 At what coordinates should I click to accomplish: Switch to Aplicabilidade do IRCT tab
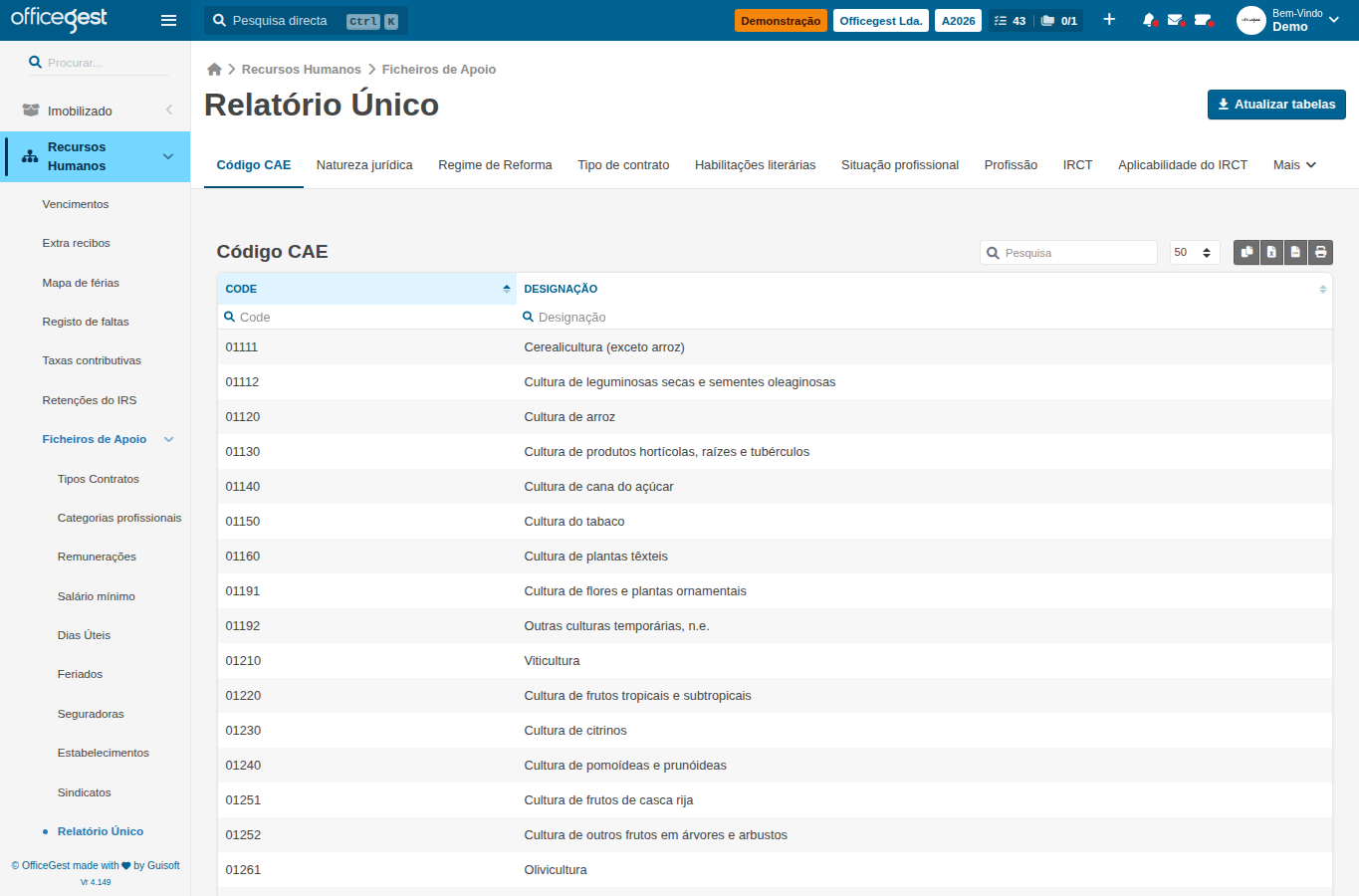tap(1183, 165)
